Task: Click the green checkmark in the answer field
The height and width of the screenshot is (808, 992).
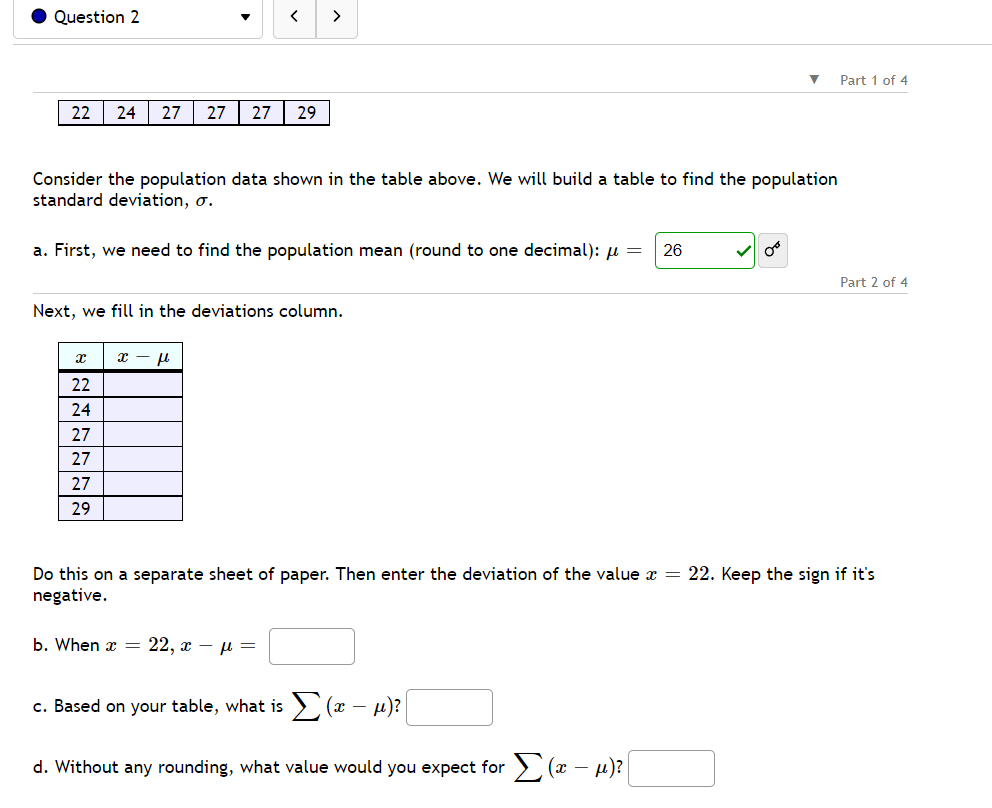Action: click(x=743, y=250)
